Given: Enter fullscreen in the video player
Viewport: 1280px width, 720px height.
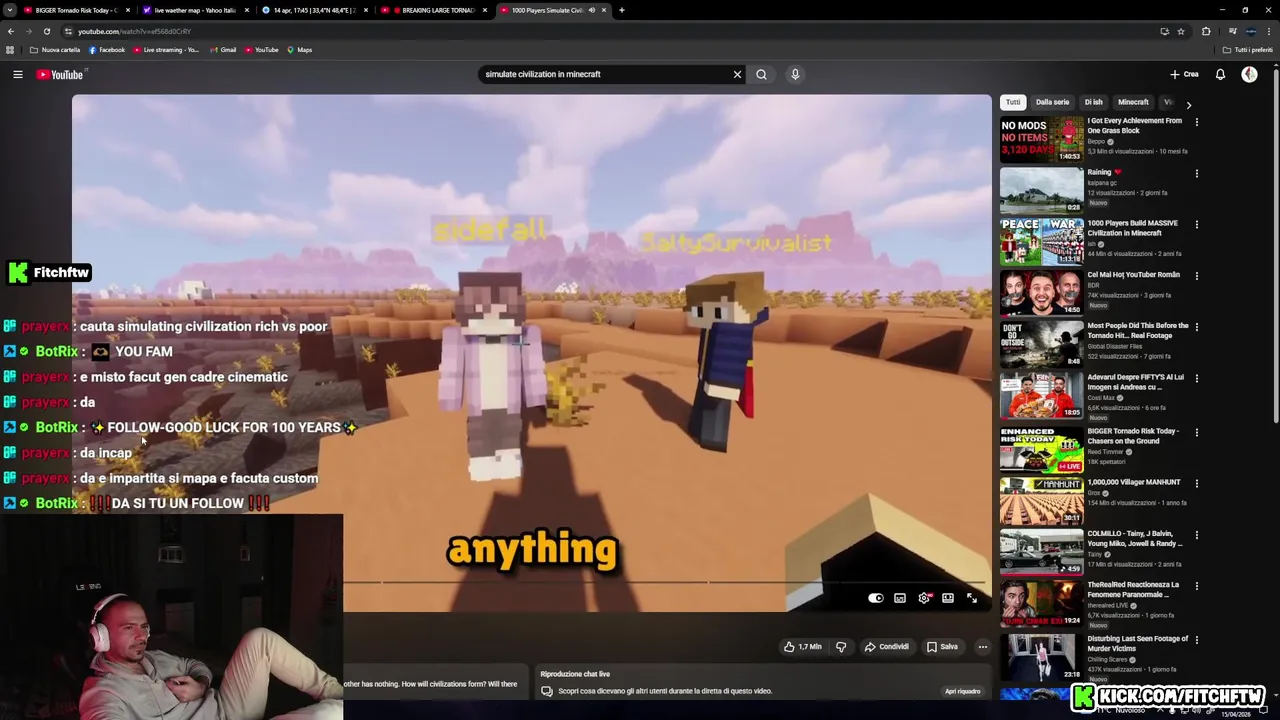Looking at the screenshot, I should coord(972,598).
